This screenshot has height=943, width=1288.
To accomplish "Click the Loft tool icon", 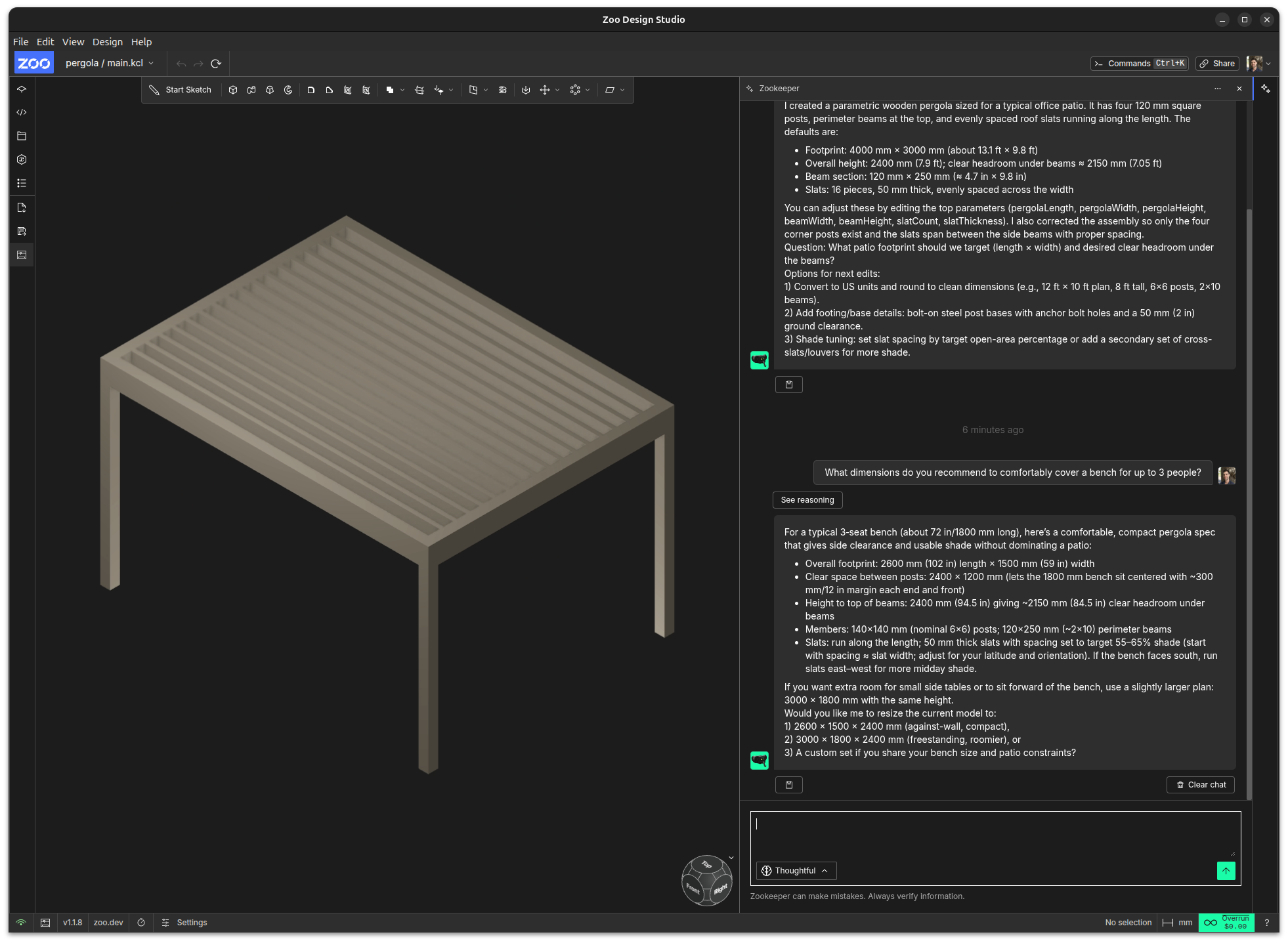I will (x=270, y=90).
